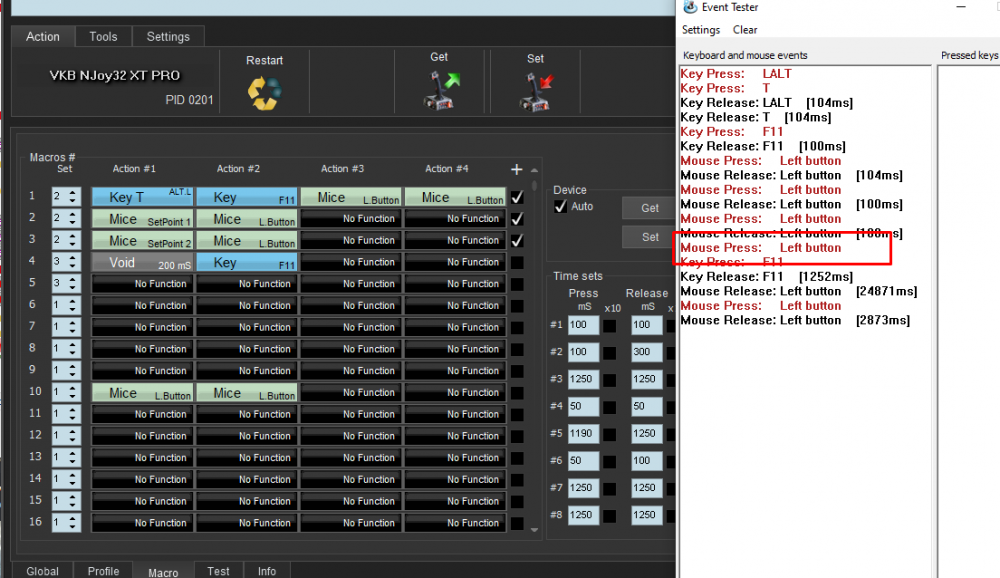This screenshot has height=578, width=1000.
Task: Edit Press mS field for time set #4
Action: tap(584, 406)
